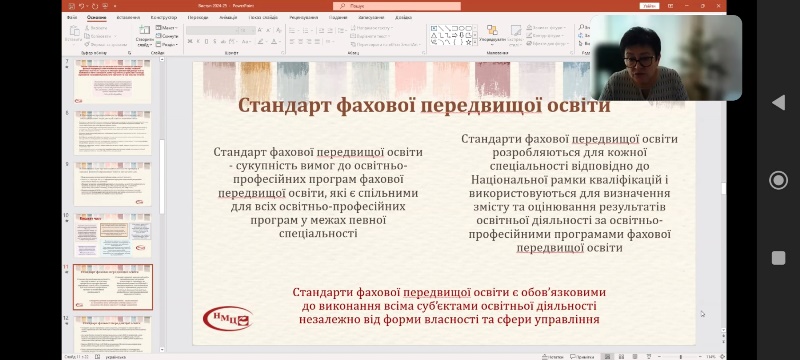Click the Arrange shapes icon
The height and width of the screenshot is (360, 800).
492,30
